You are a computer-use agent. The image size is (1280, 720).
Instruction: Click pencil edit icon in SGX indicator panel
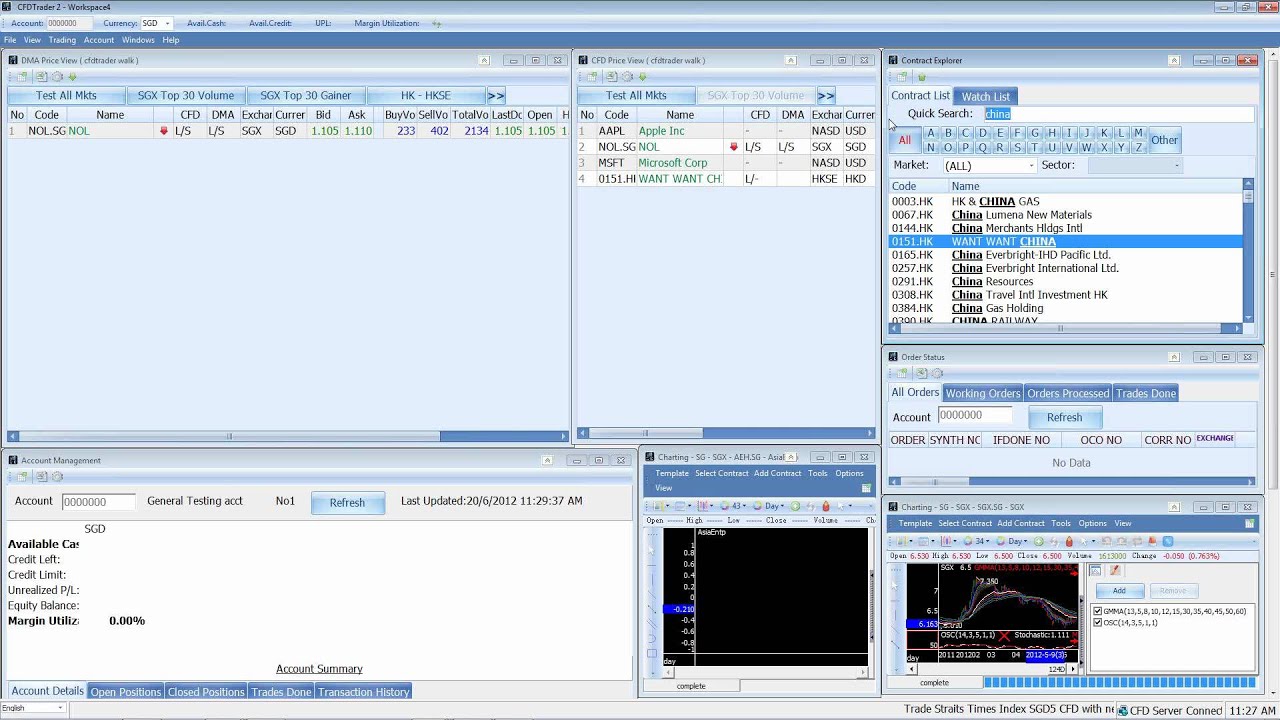click(1115, 570)
